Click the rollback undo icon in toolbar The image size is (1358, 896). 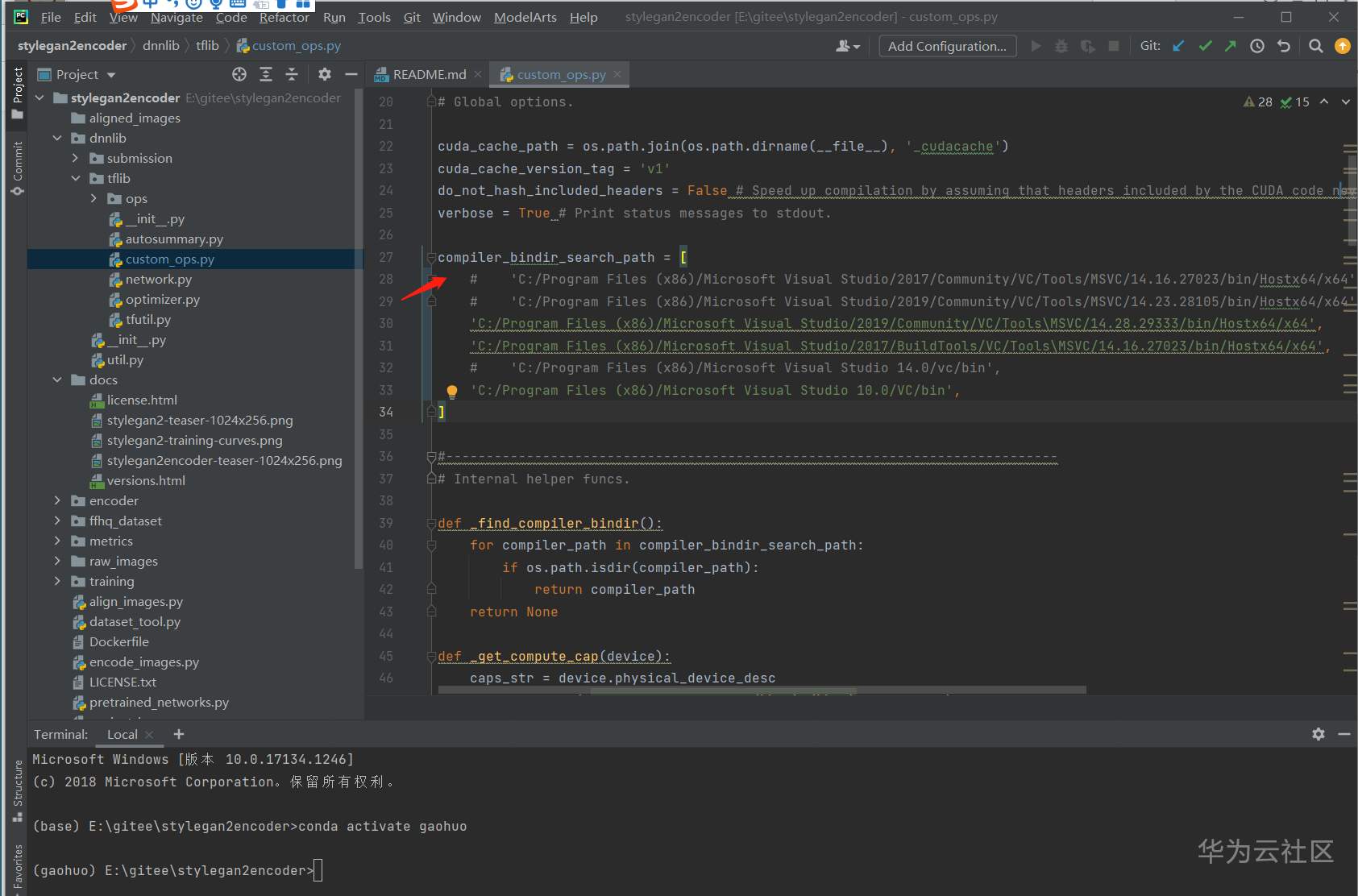click(1284, 46)
